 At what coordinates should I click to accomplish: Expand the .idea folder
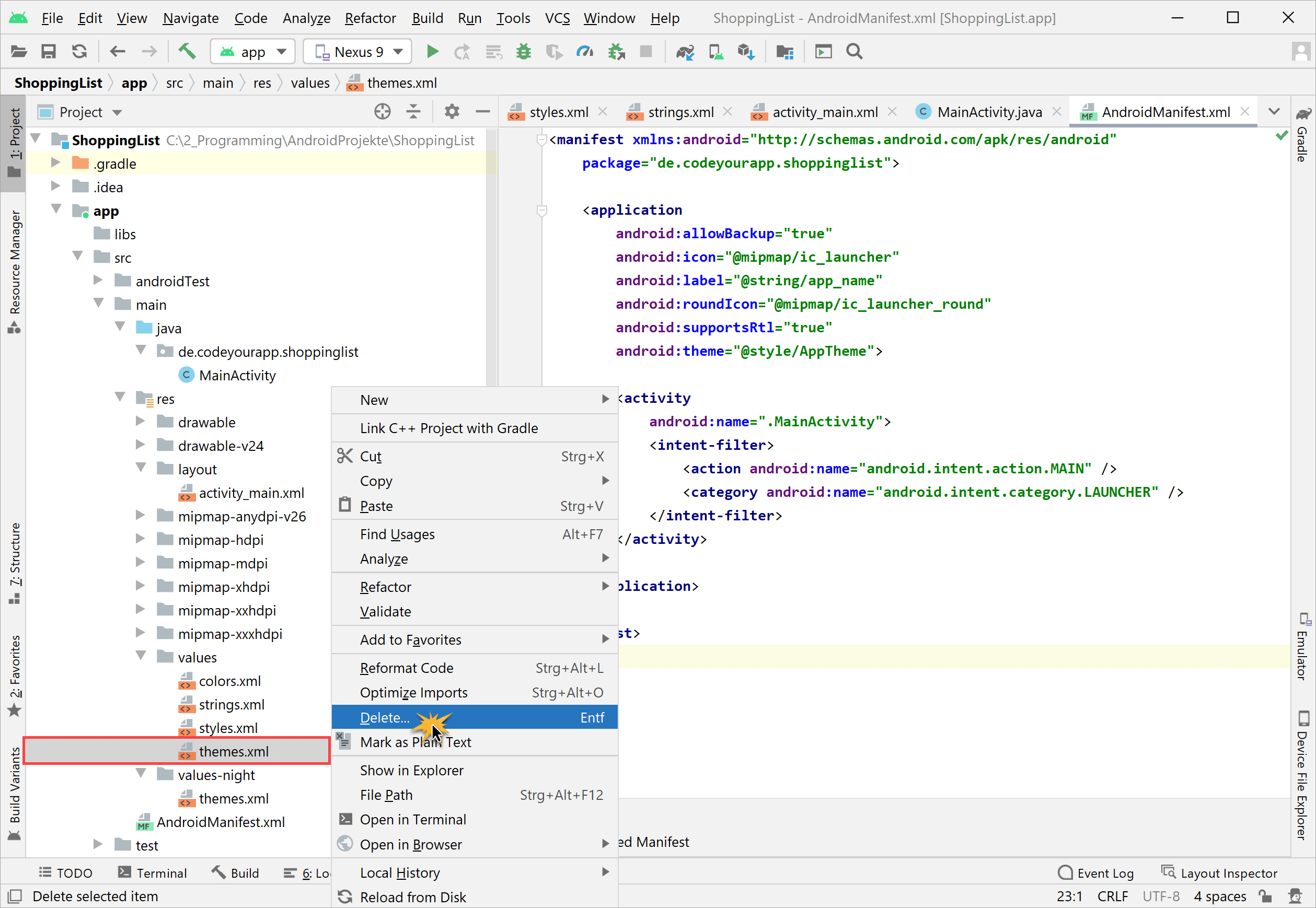(55, 187)
